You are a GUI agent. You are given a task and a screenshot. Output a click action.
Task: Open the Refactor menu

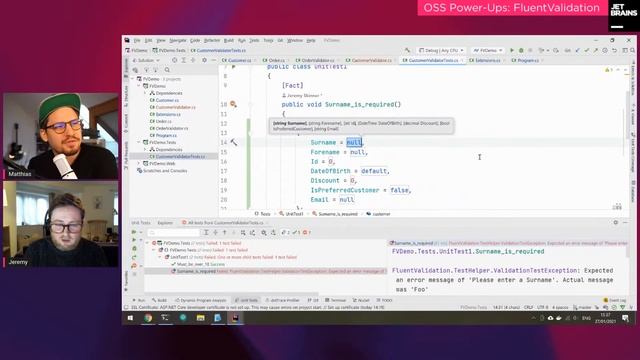pos(212,40)
